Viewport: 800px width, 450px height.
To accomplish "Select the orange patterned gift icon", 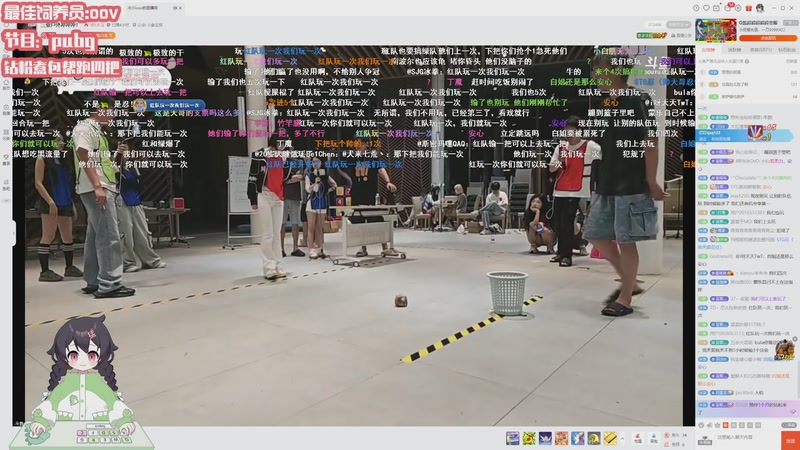I will point(561,438).
